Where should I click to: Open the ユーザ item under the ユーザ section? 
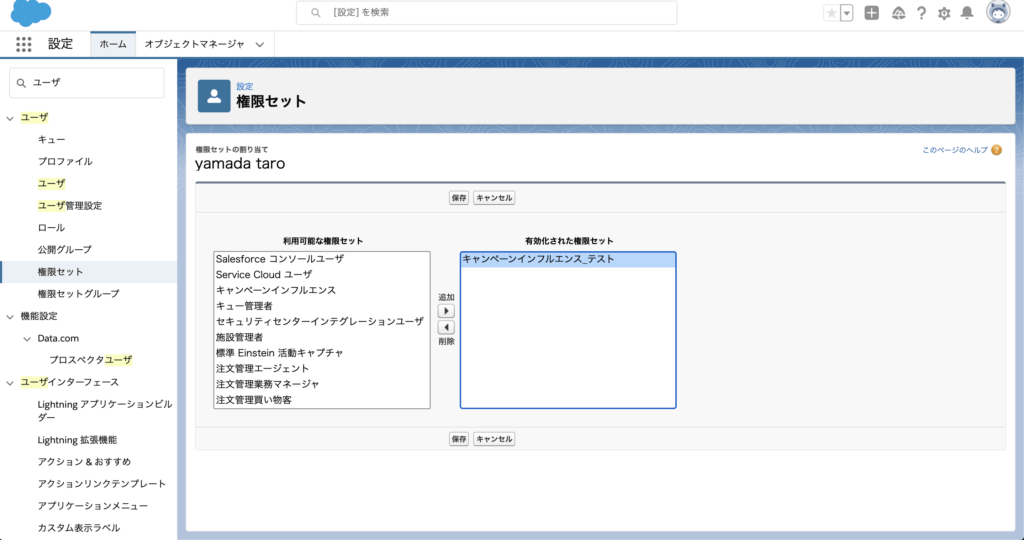[x=52, y=183]
